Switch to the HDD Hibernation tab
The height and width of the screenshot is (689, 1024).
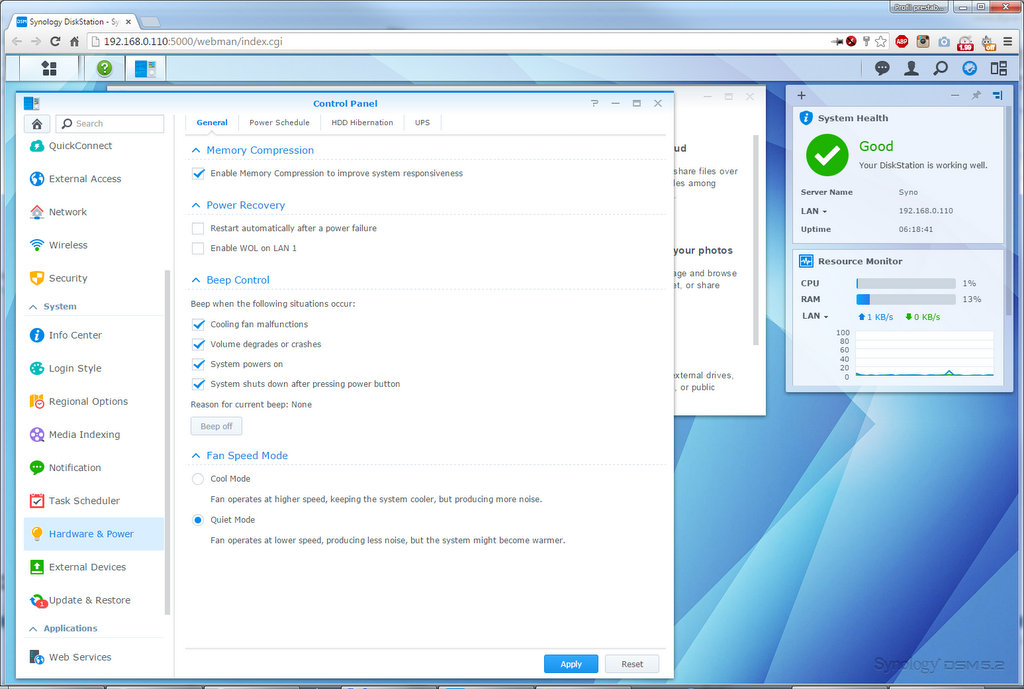pyautogui.click(x=362, y=123)
